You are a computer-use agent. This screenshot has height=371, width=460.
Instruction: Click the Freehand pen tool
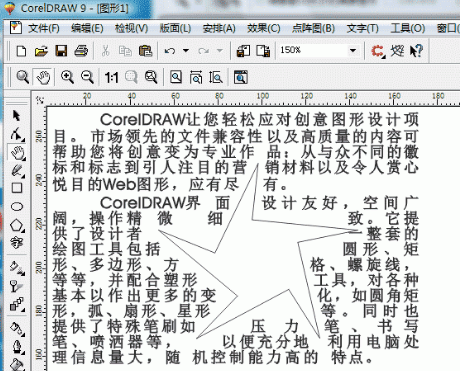coord(17,171)
